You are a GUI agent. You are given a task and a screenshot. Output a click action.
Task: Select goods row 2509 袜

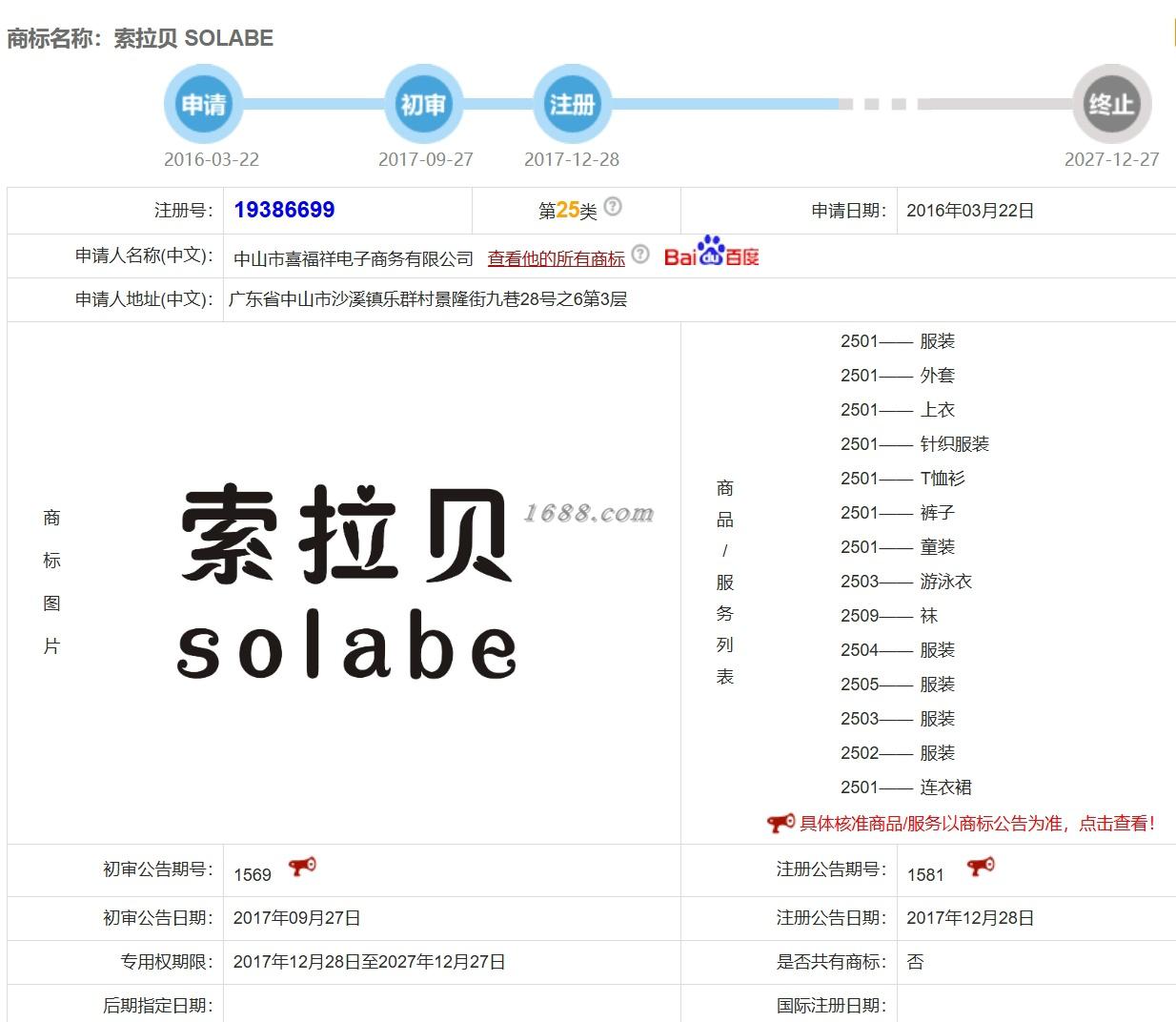(x=889, y=616)
